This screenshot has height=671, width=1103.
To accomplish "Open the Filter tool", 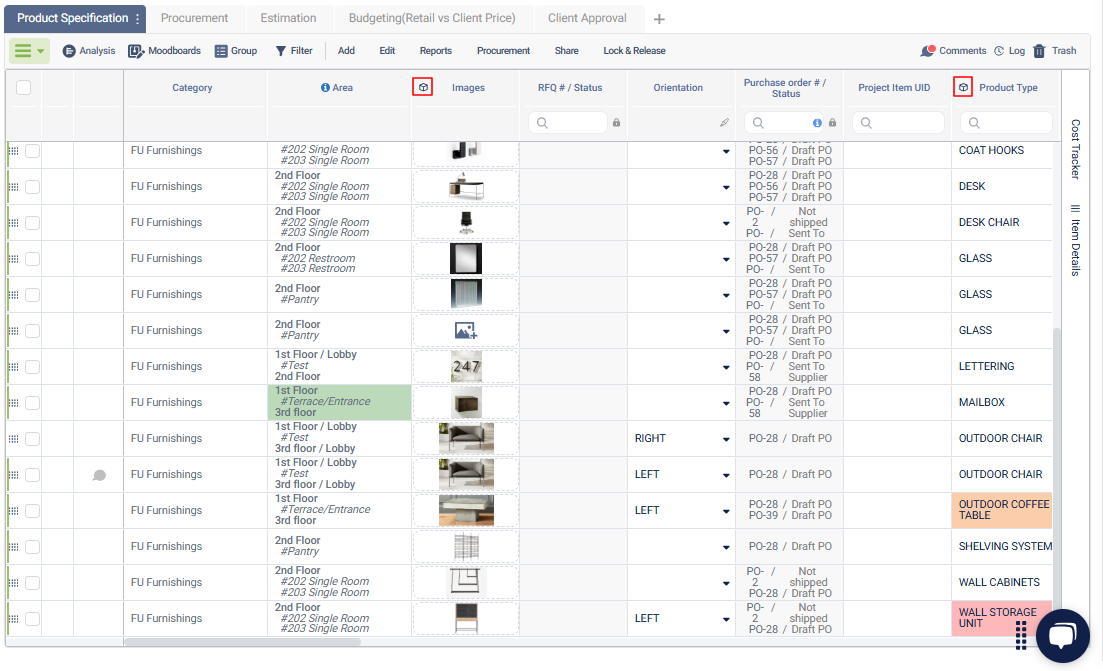I will click(293, 51).
